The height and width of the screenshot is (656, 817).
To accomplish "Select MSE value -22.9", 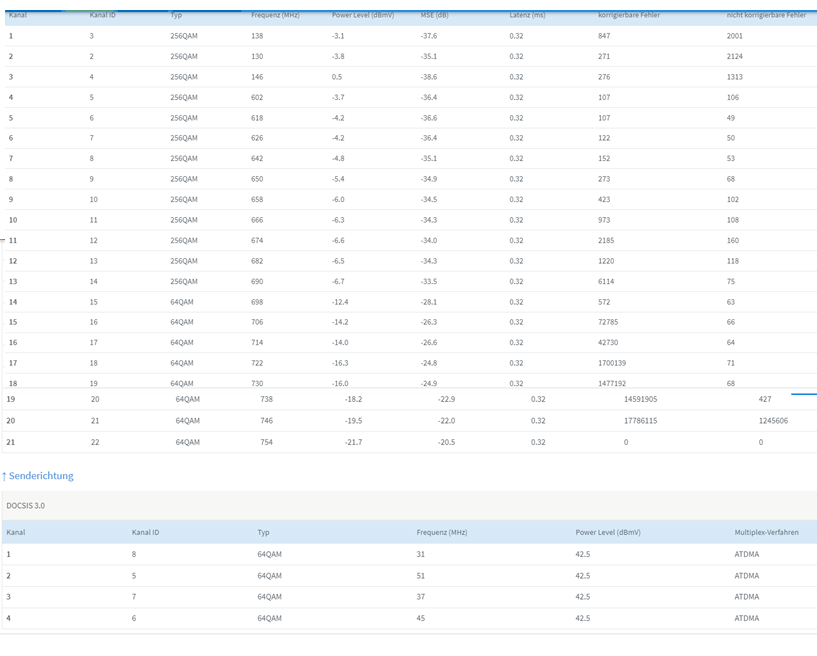I will (x=447, y=399).
